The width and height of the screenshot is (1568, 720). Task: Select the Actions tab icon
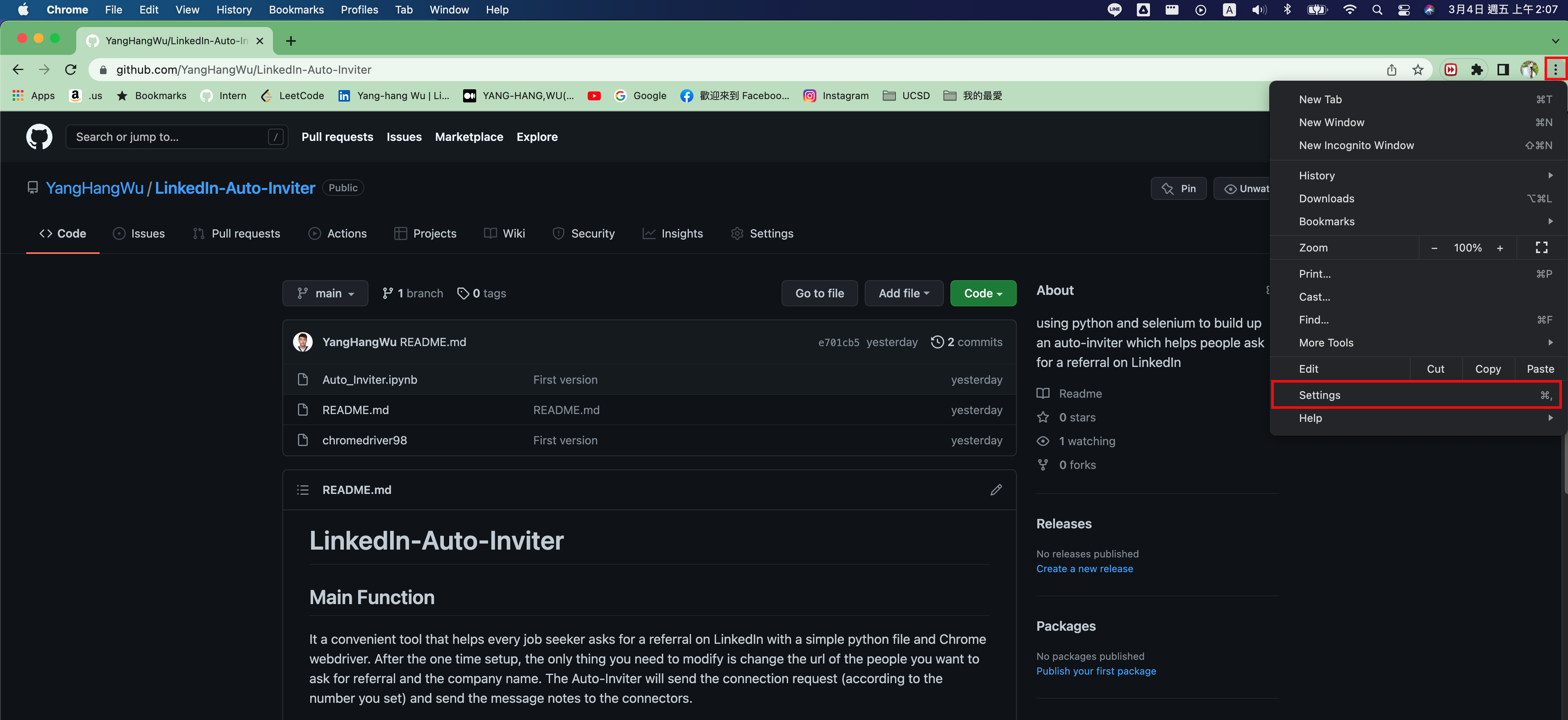(x=315, y=233)
